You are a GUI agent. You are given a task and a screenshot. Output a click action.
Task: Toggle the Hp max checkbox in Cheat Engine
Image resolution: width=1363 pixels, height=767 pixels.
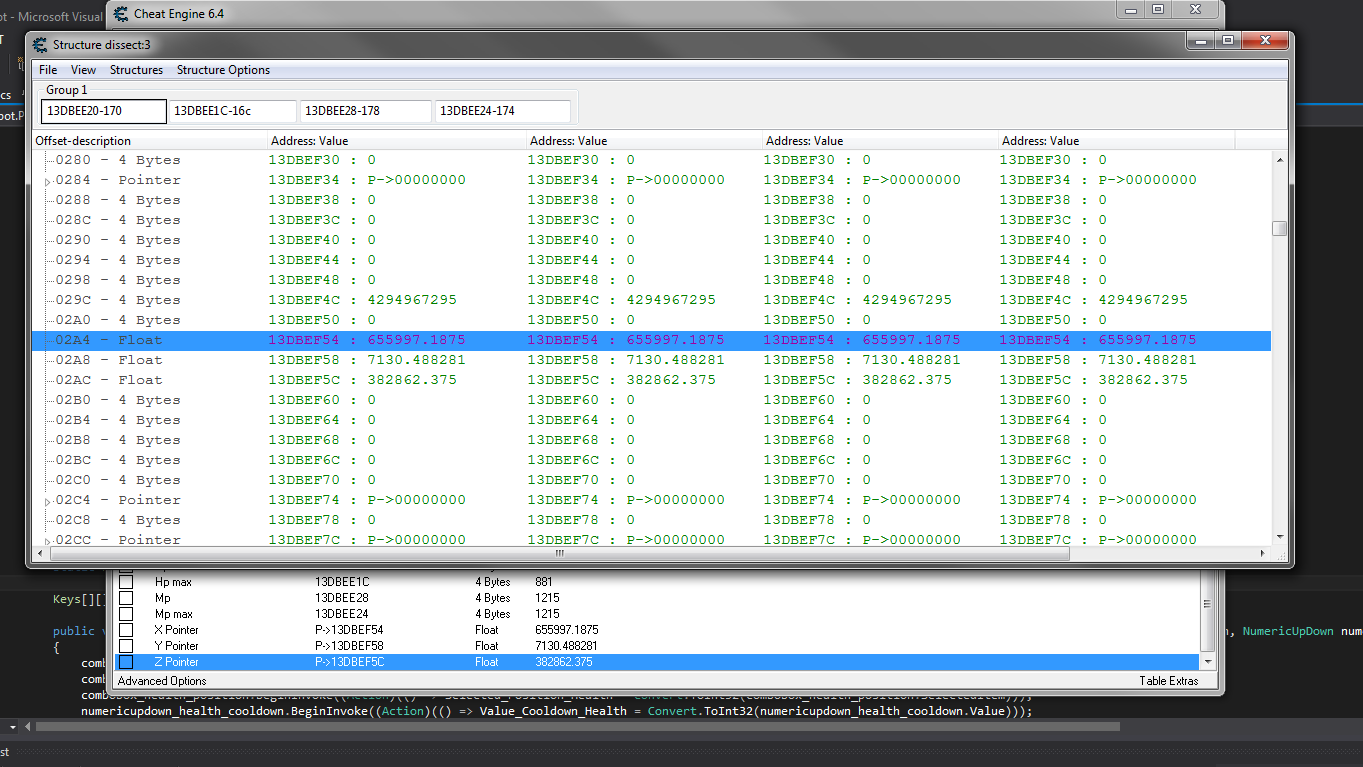tap(126, 582)
